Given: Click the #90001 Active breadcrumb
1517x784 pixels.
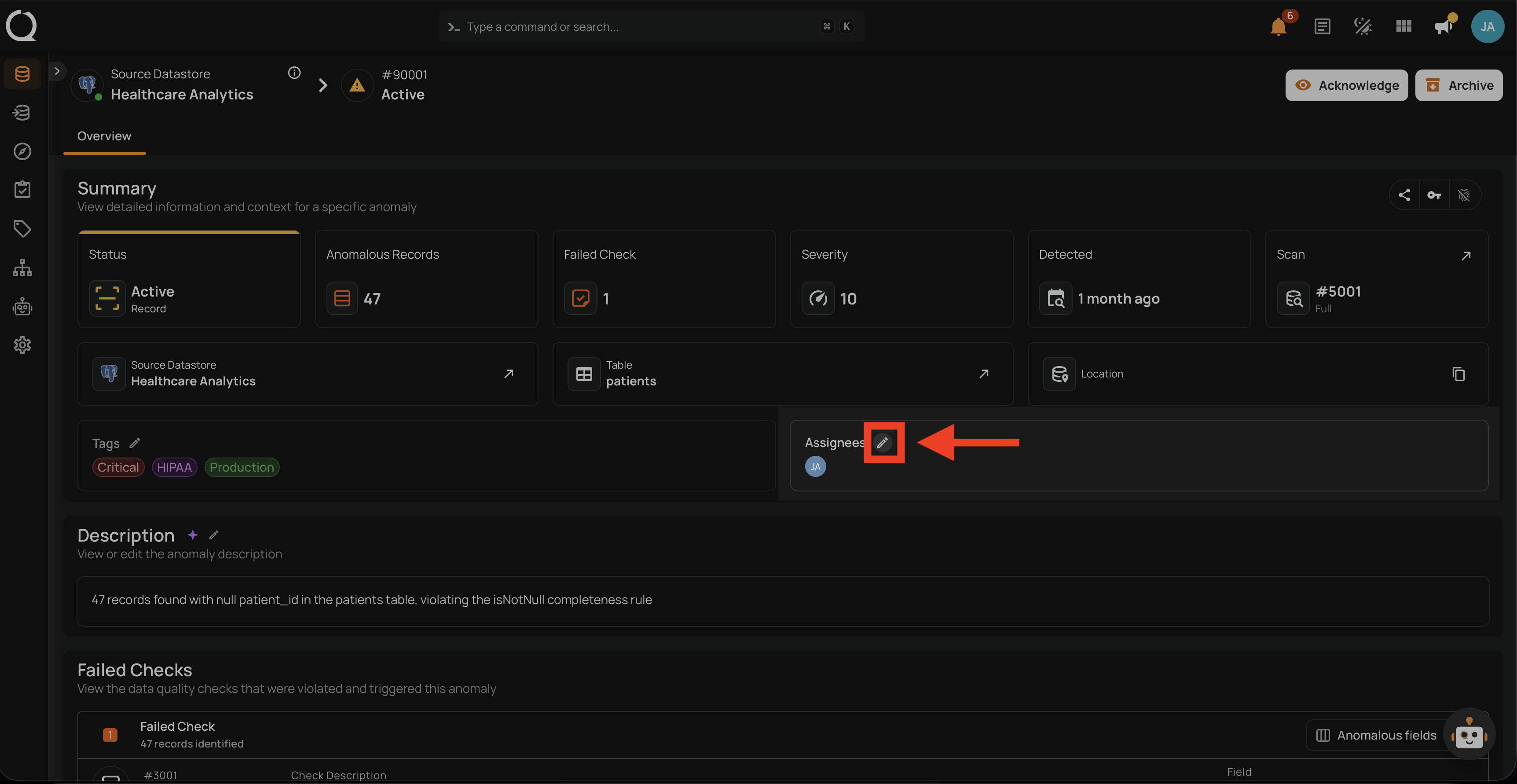Looking at the screenshot, I should point(404,85).
